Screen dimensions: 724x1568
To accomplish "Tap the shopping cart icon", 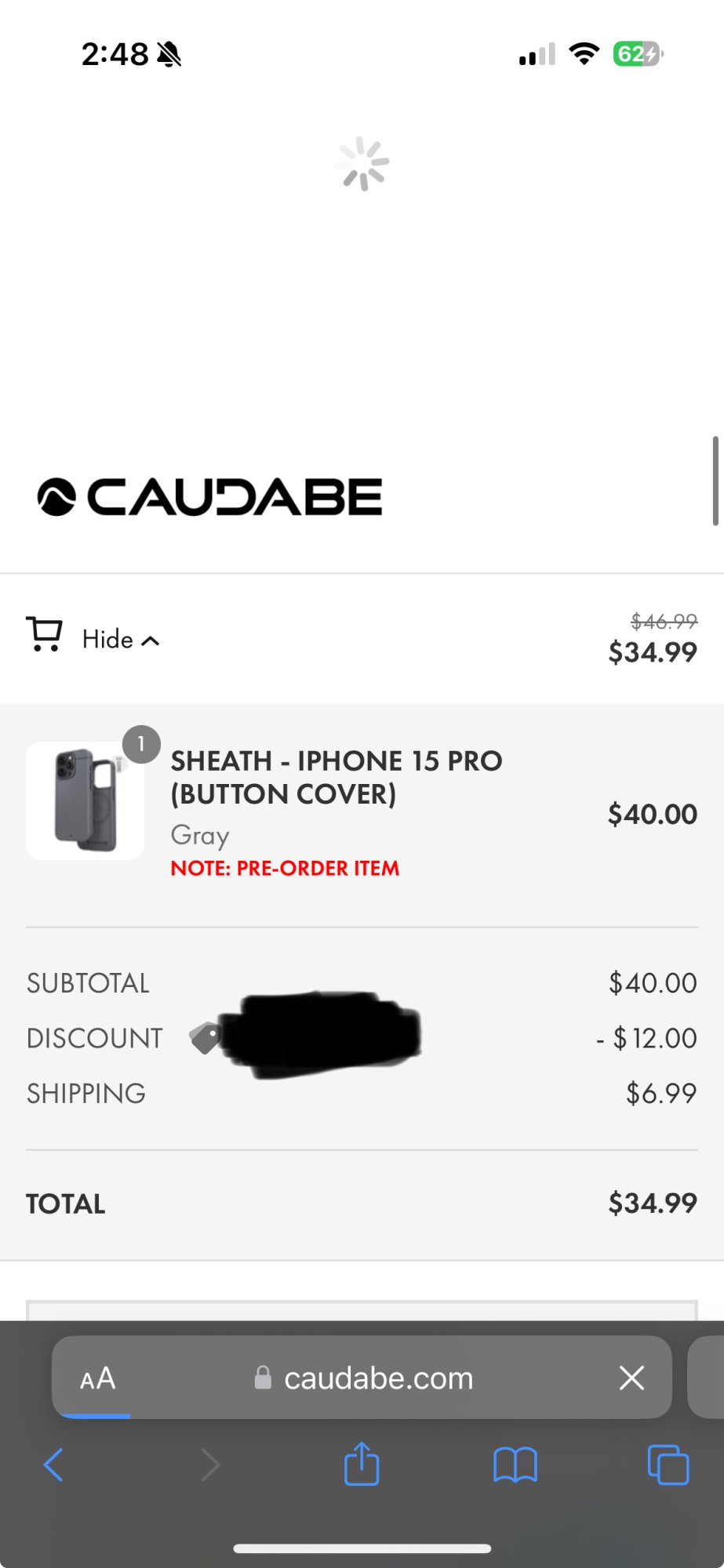I will [x=45, y=634].
